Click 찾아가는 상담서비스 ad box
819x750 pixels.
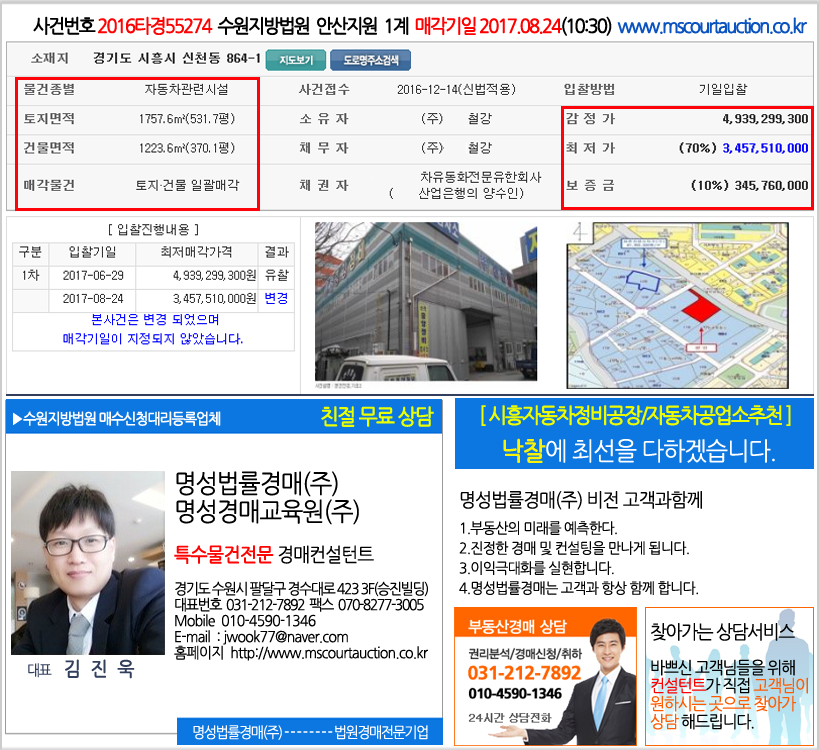729,676
